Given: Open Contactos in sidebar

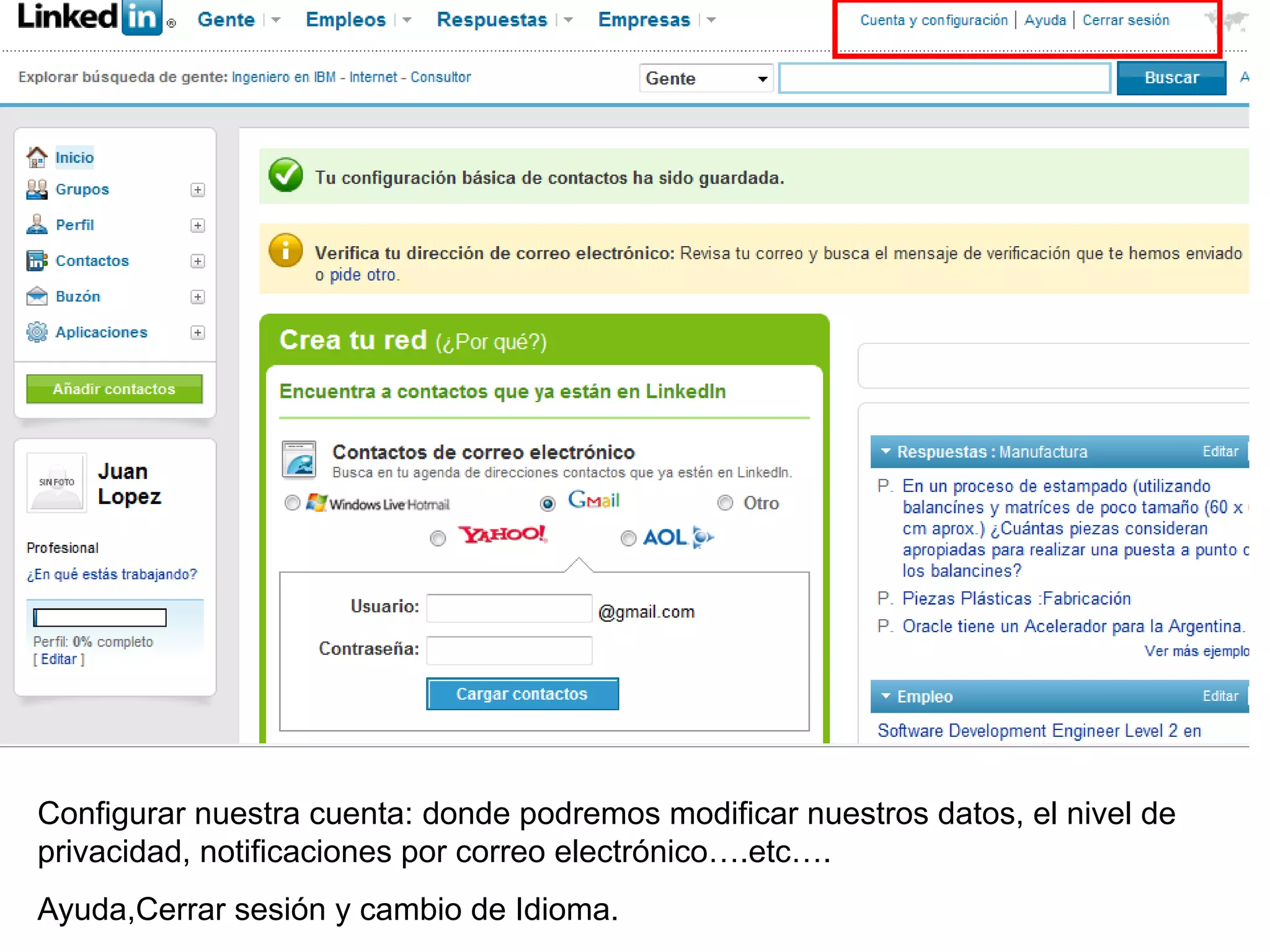Looking at the screenshot, I should pos(92,260).
